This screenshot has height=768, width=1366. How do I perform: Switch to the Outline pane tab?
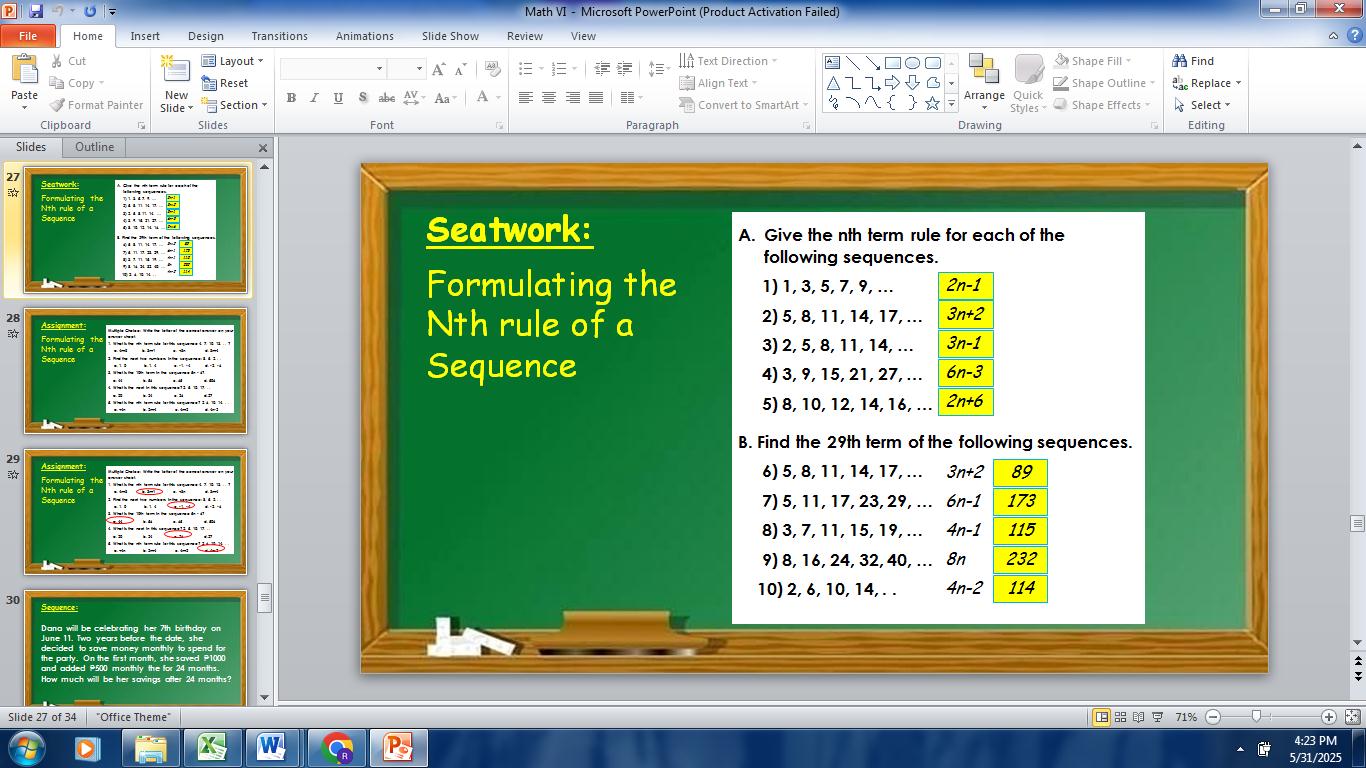[94, 147]
